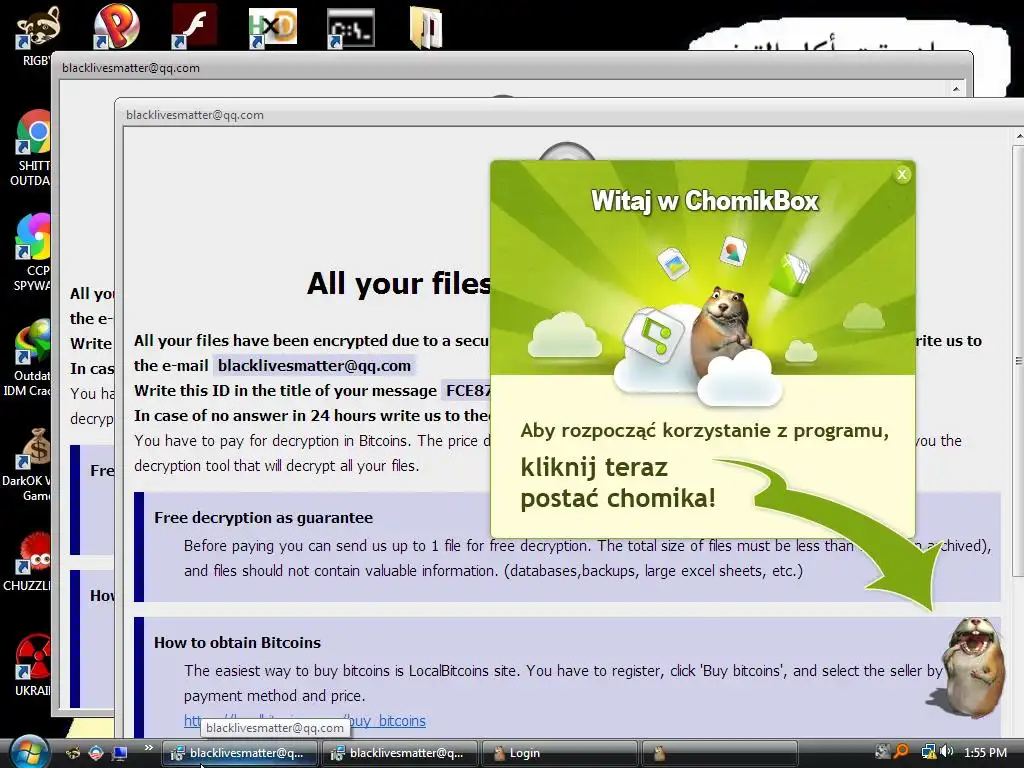Launch the CHUZZLE red fuzzy icon
The height and width of the screenshot is (768, 1024).
click(31, 563)
